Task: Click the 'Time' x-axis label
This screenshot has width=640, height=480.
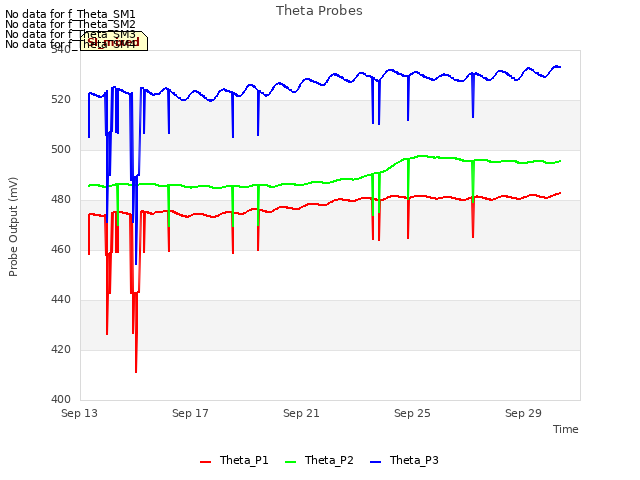Action: coord(566,429)
